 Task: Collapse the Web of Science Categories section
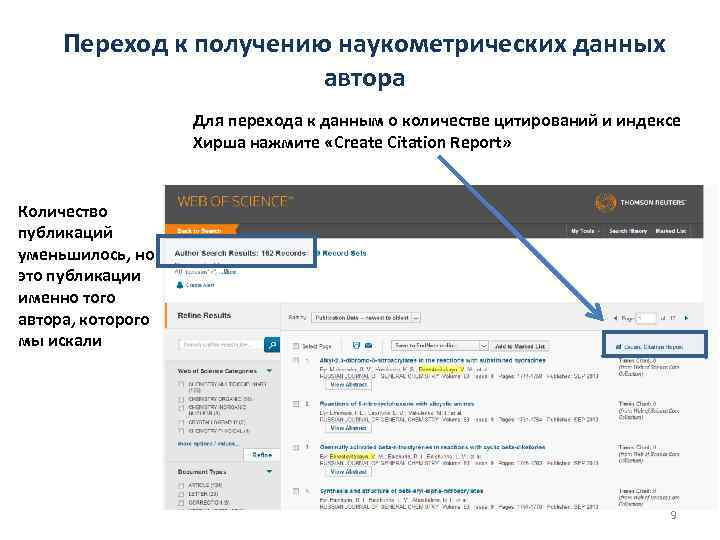(x=270, y=370)
